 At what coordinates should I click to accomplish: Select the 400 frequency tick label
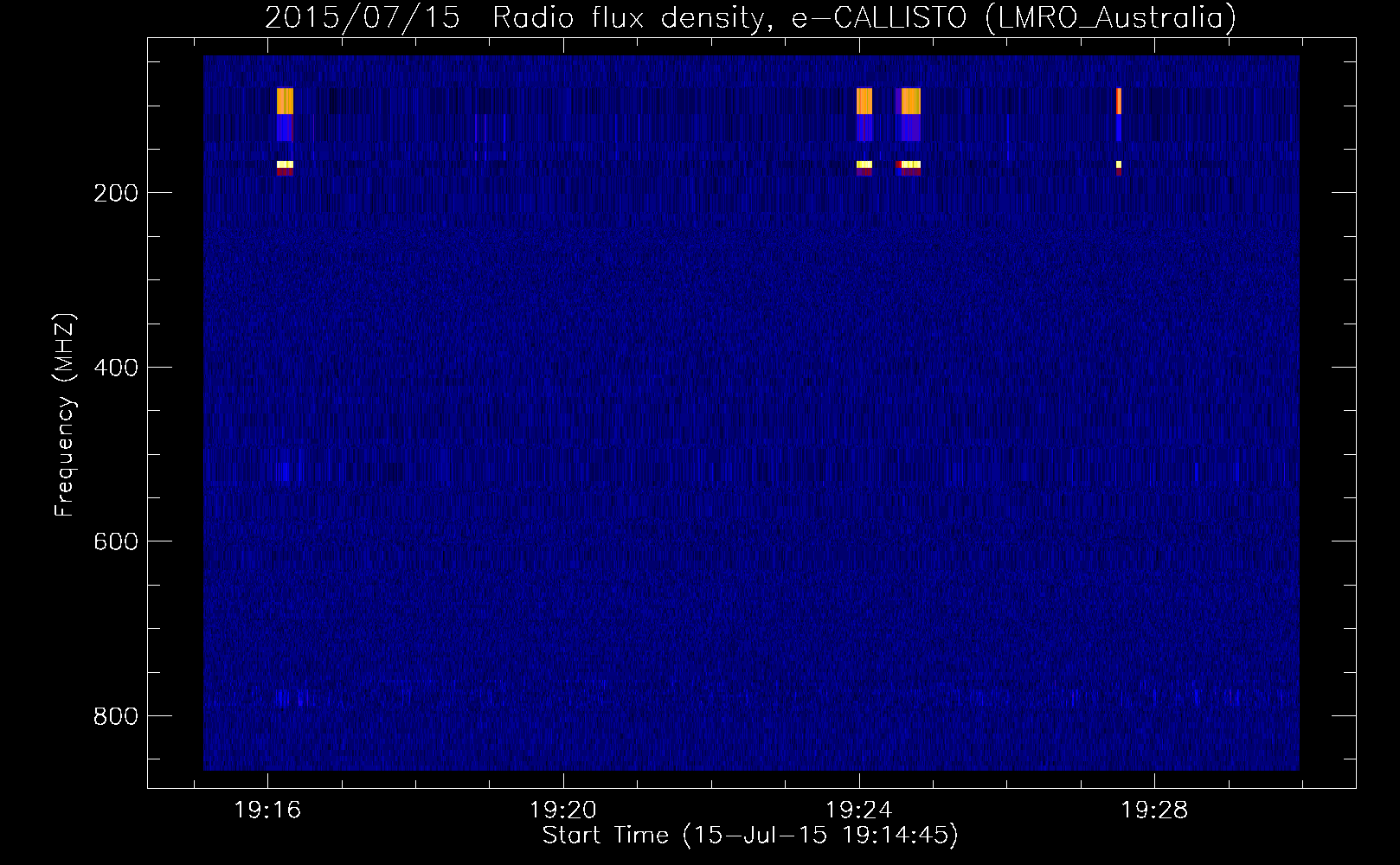point(116,368)
